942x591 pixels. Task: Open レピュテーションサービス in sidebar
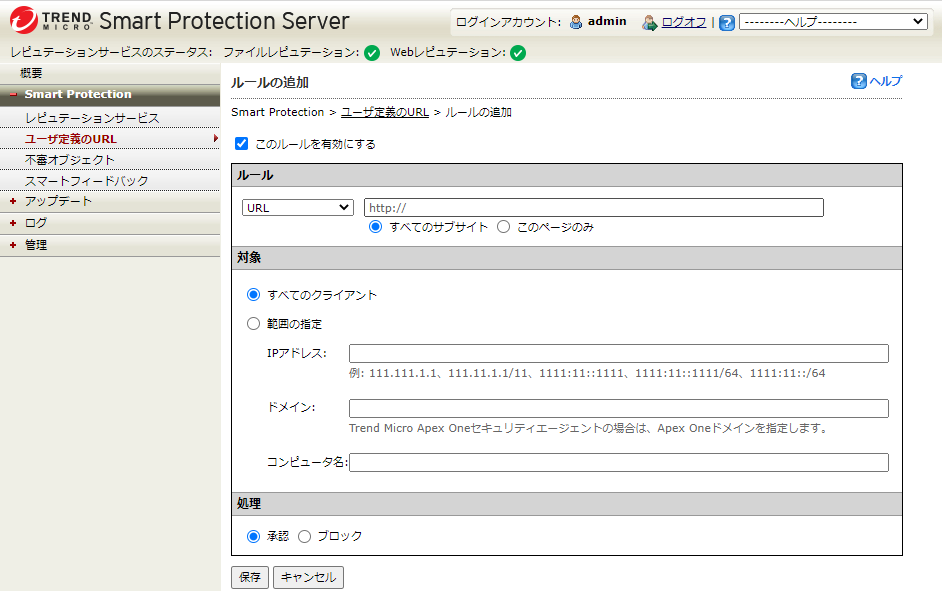click(92, 118)
